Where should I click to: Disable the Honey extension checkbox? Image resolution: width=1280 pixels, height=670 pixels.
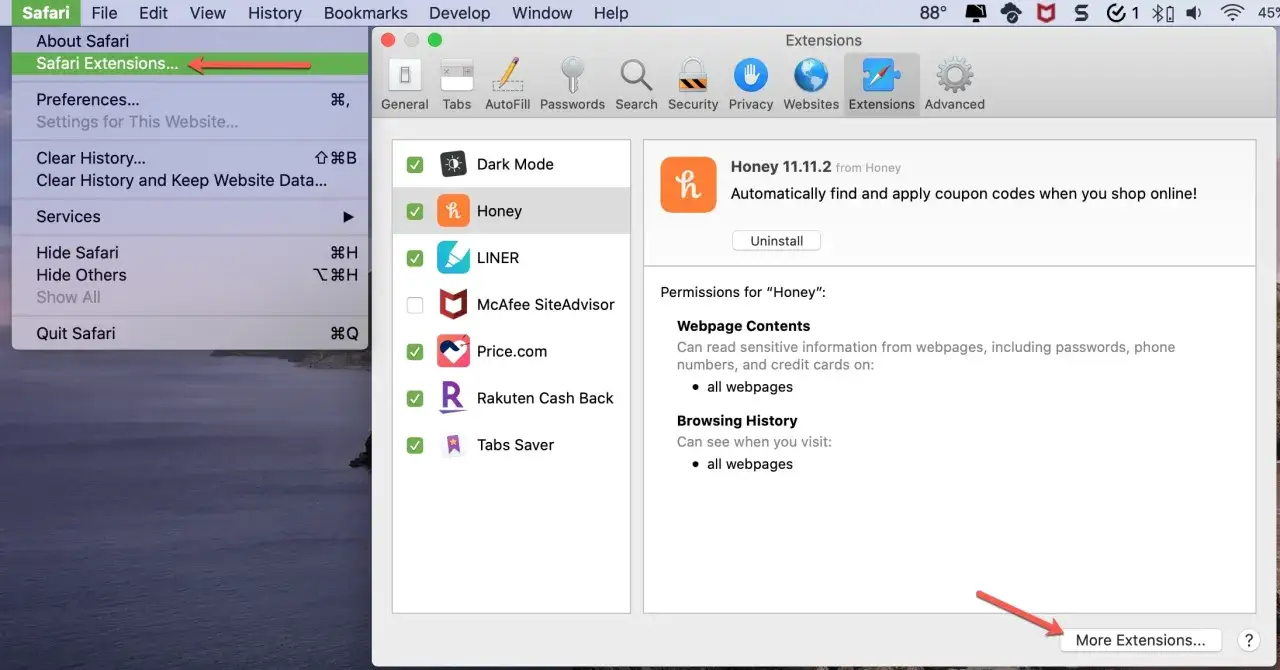pyautogui.click(x=415, y=212)
